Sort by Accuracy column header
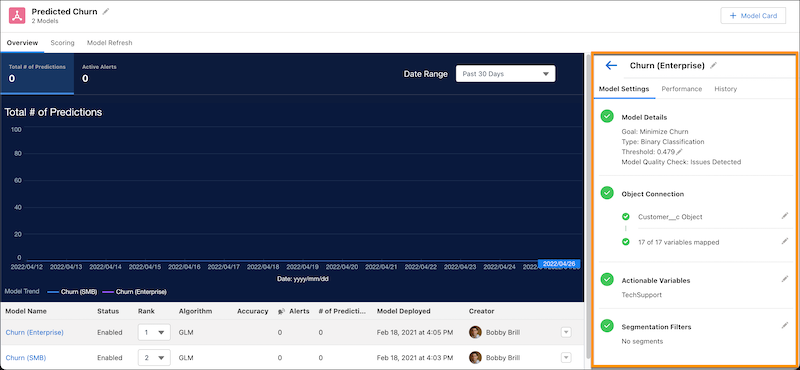 click(x=253, y=311)
